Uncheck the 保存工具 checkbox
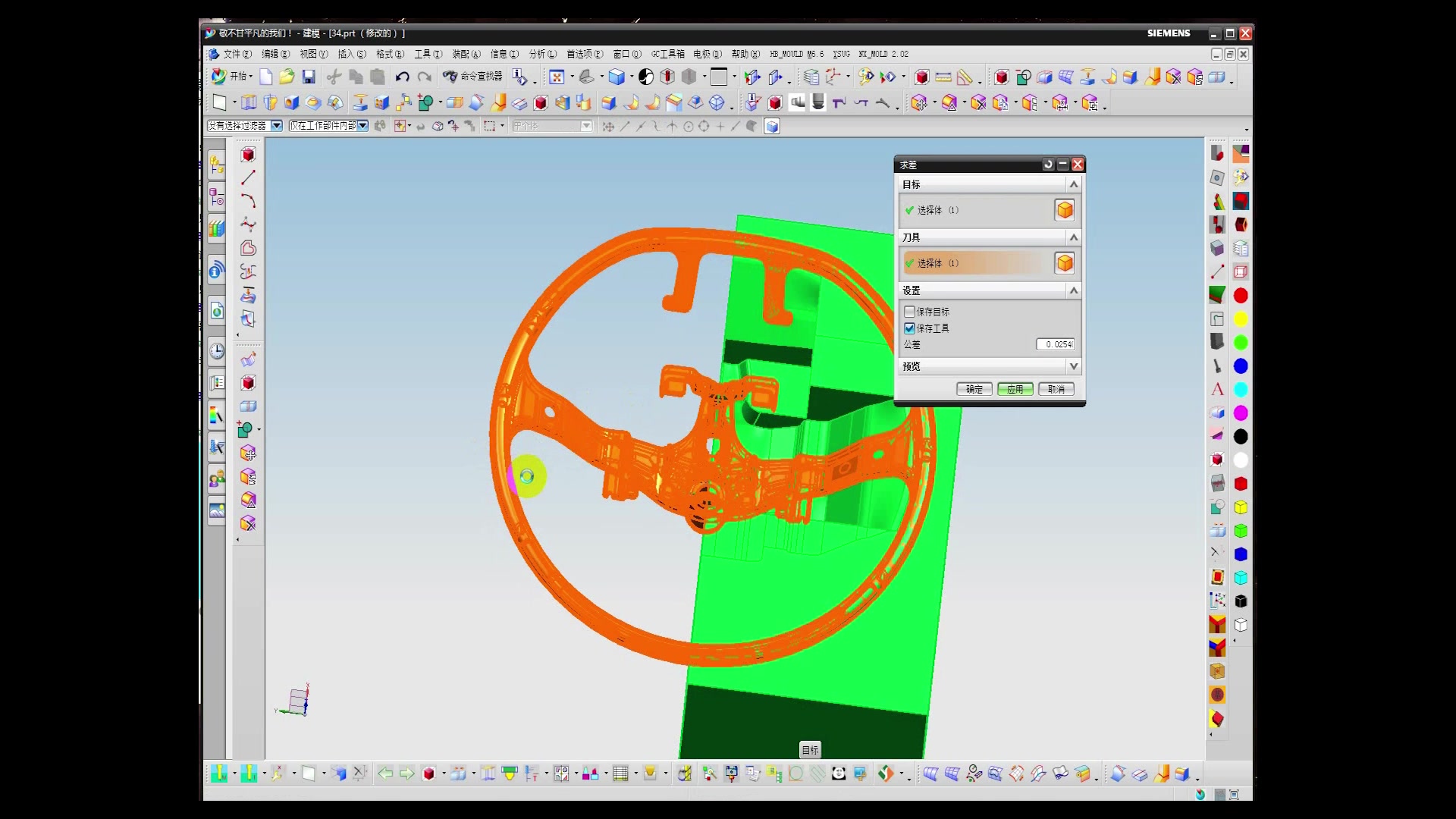Viewport: 1456px width, 819px height. (910, 328)
